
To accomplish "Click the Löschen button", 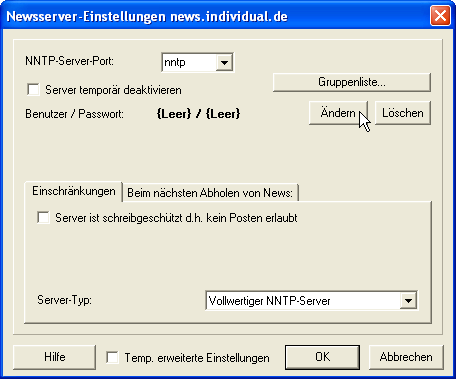I will (403, 113).
